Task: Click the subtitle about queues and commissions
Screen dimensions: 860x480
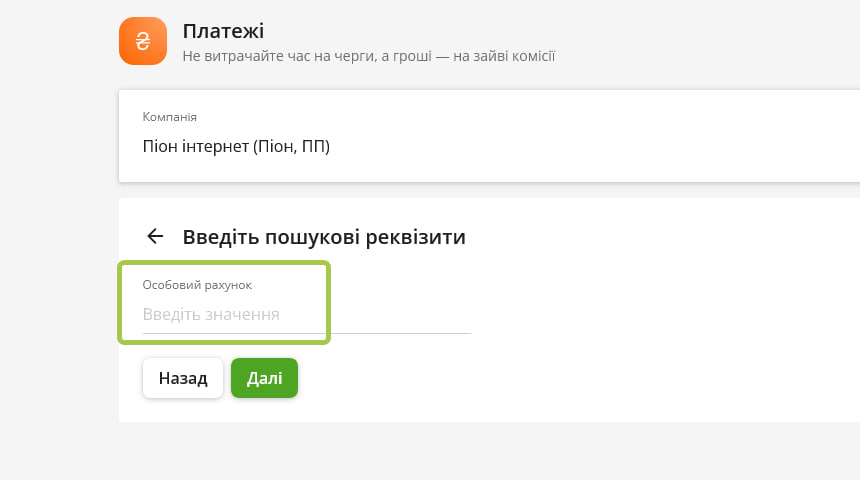Action: point(369,56)
